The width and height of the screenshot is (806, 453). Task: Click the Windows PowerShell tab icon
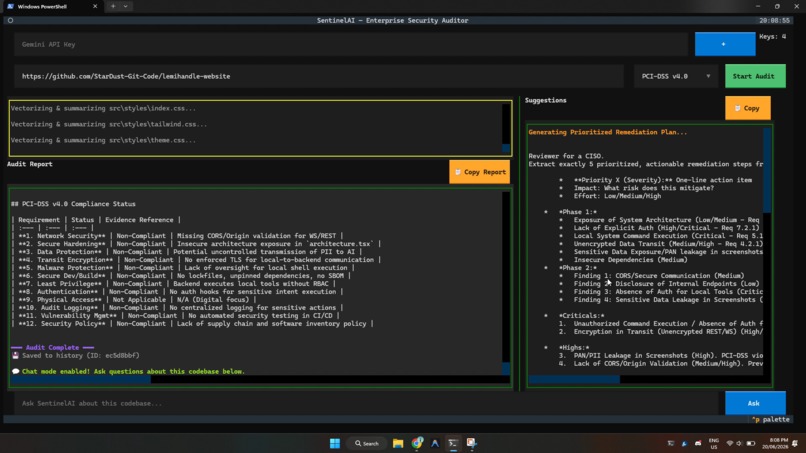click(10, 6)
